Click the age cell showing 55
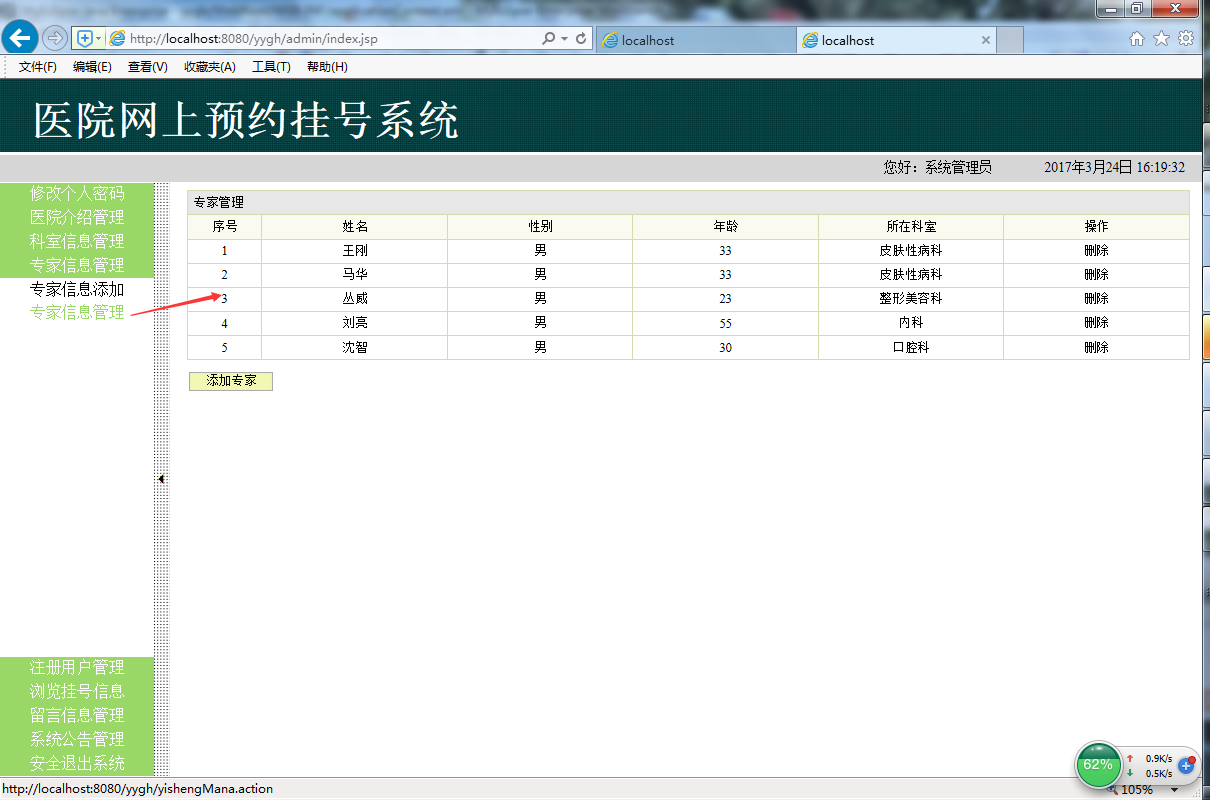 (x=725, y=323)
